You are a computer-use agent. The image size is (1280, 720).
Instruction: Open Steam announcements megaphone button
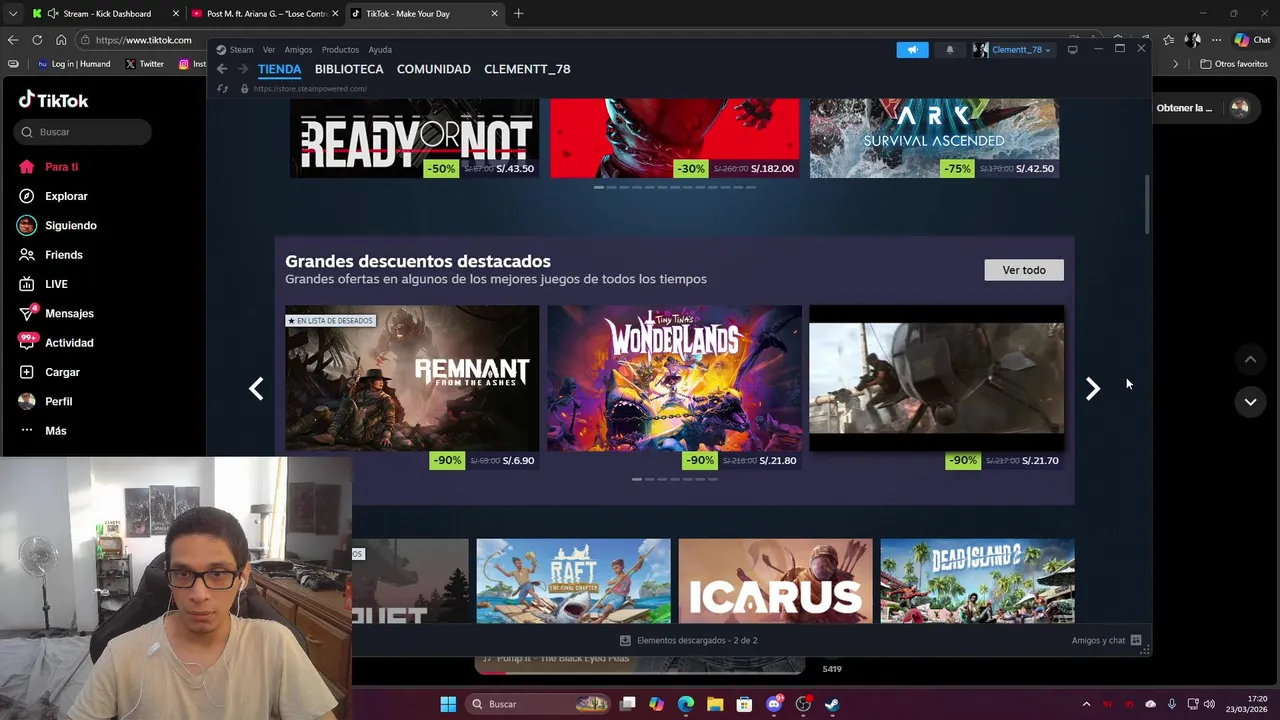[x=912, y=49]
